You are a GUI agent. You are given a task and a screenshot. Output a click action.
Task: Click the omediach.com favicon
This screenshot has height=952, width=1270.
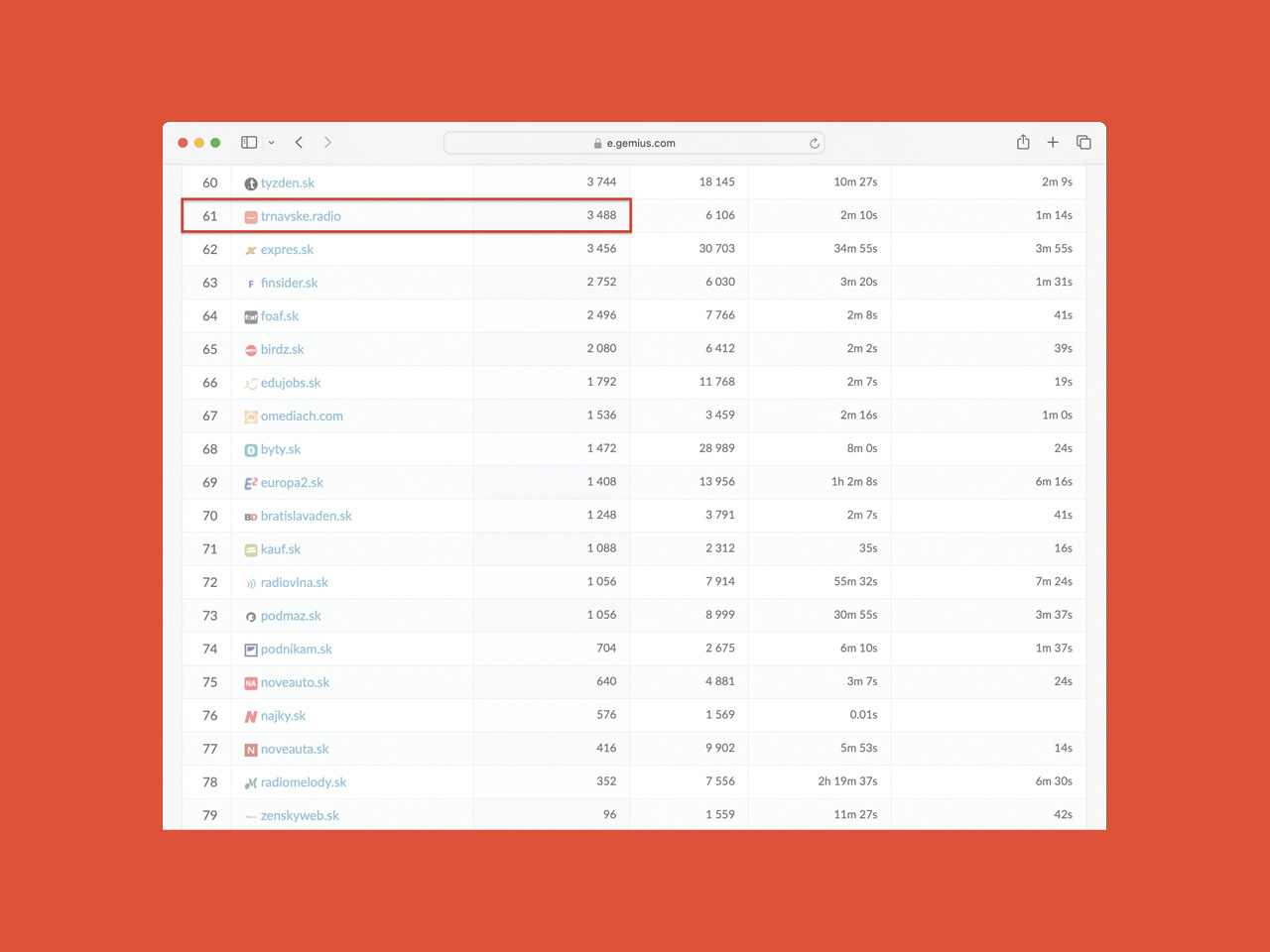(251, 416)
